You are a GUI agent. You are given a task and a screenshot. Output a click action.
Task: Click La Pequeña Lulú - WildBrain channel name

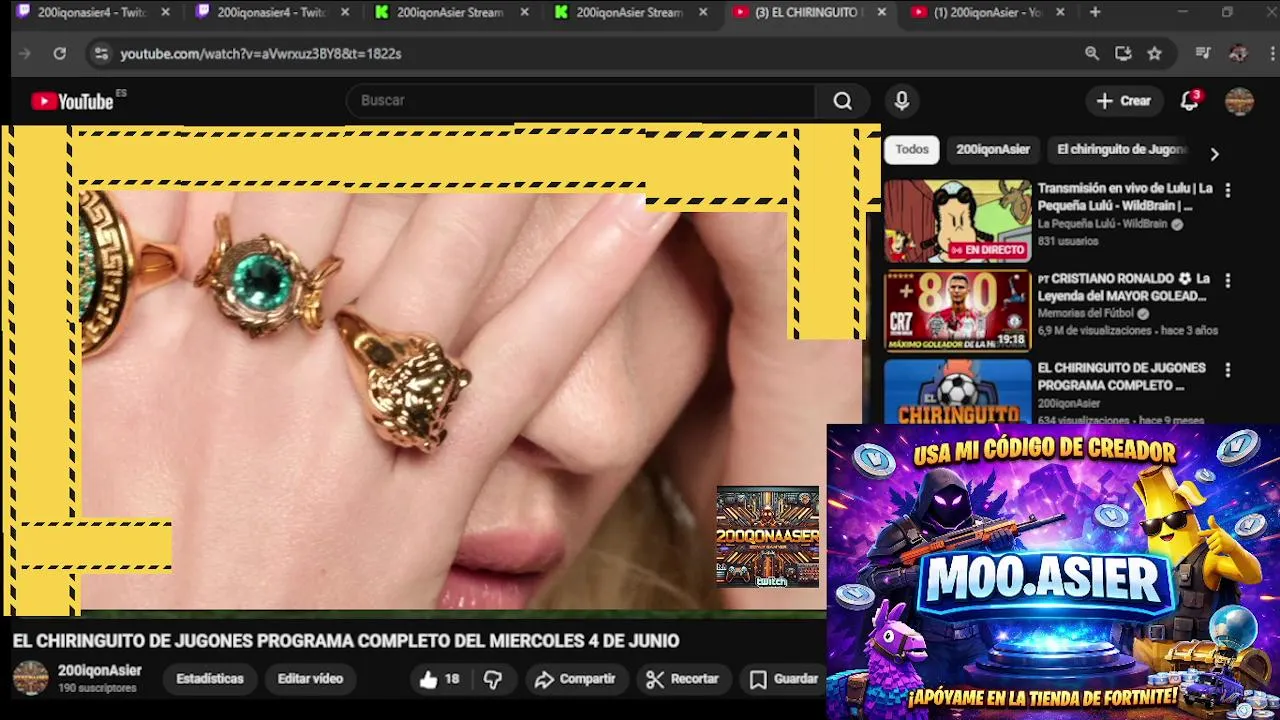[x=1102, y=224]
